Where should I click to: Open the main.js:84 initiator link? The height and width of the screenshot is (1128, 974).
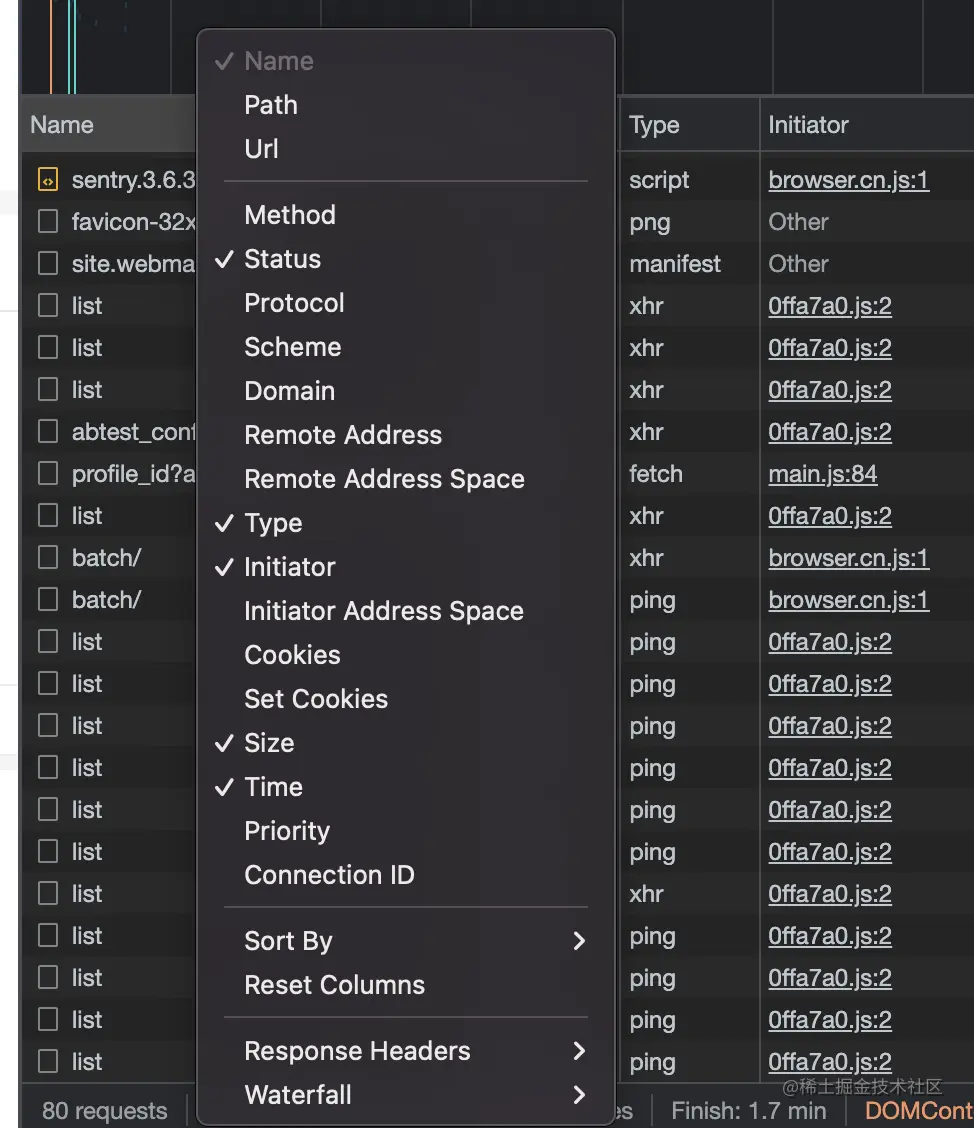tap(822, 474)
